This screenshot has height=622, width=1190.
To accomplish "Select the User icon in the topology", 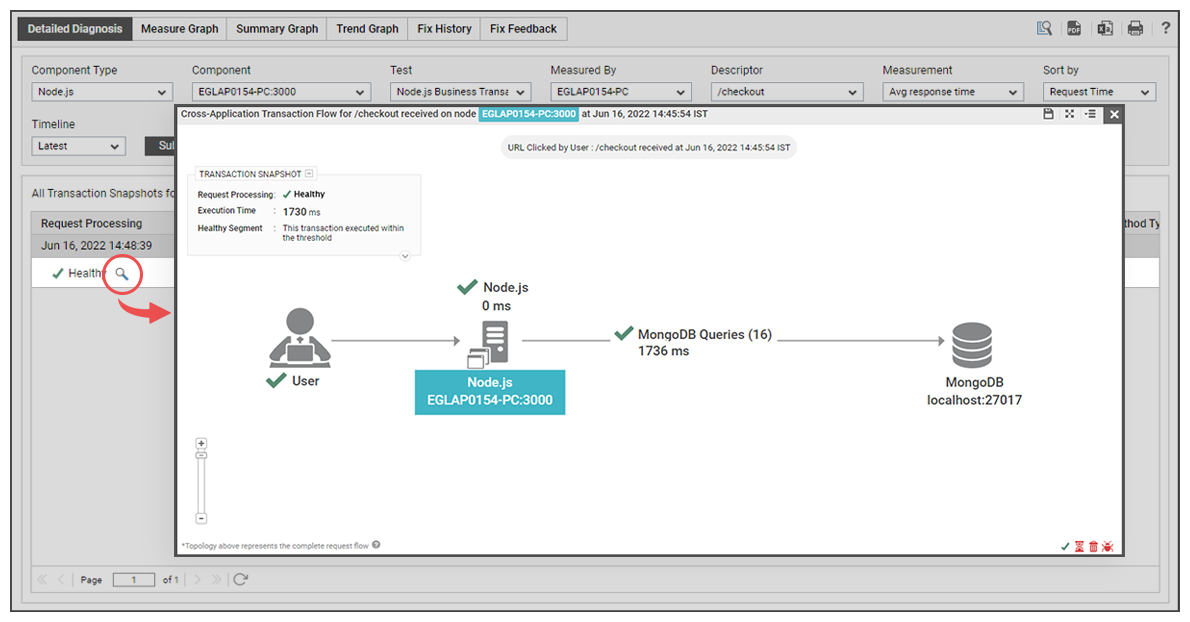I will (x=300, y=338).
